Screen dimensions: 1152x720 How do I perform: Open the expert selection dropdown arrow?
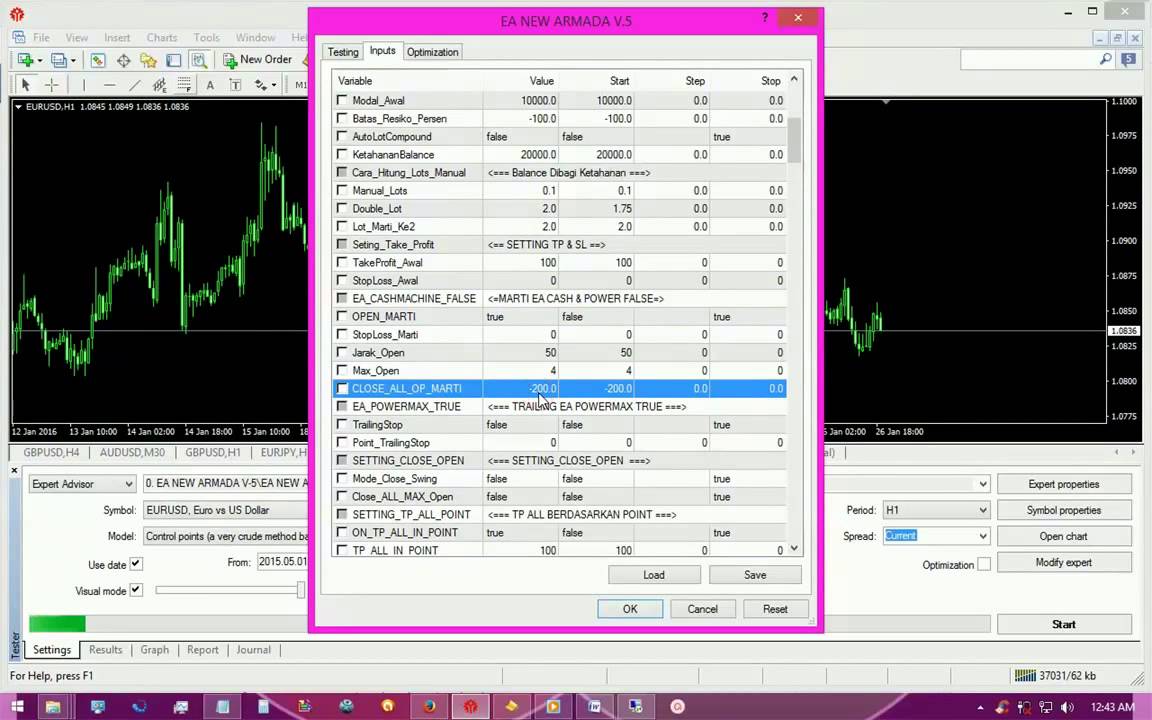982,484
